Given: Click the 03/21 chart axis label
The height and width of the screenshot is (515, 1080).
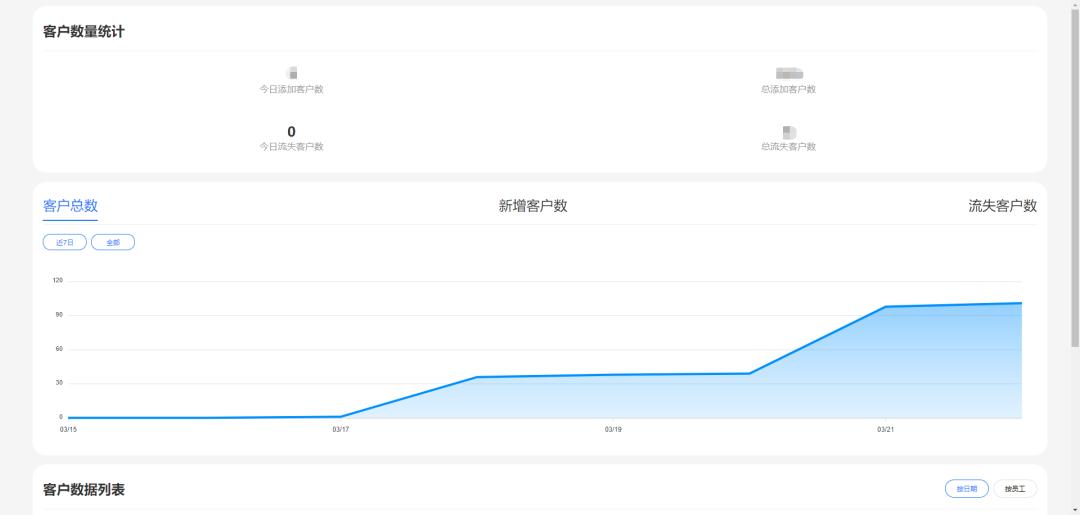Looking at the screenshot, I should [x=885, y=430].
